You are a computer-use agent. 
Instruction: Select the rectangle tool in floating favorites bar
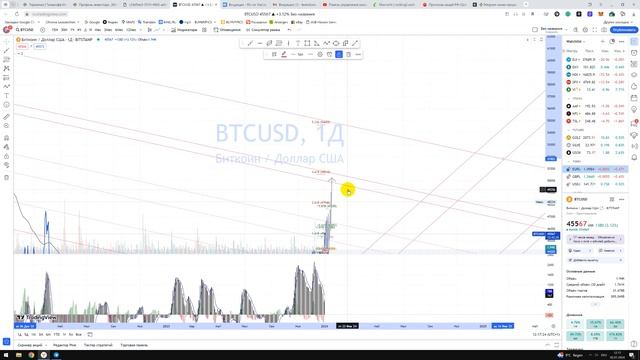[x=307, y=43]
